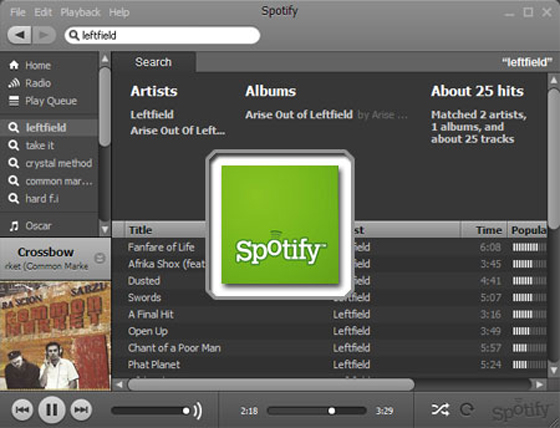Select the track Open Up

coord(148,332)
